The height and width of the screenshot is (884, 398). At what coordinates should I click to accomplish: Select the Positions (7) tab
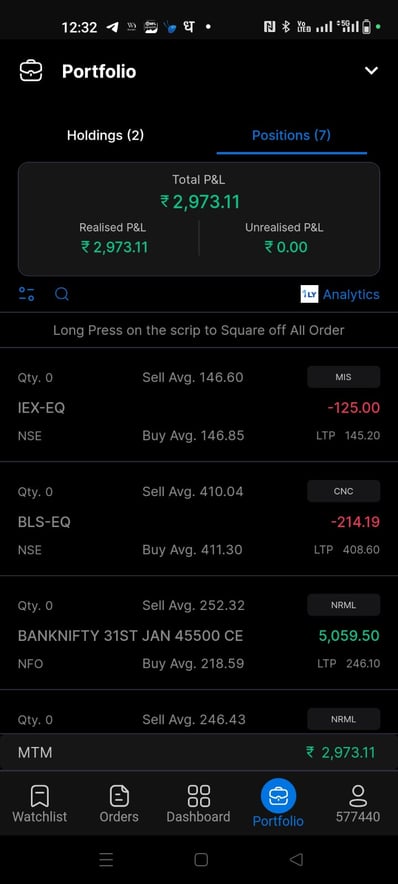(x=291, y=135)
